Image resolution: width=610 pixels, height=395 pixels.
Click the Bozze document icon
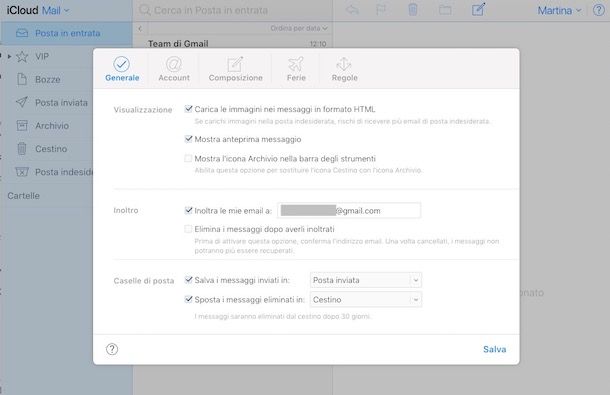[x=22, y=79]
